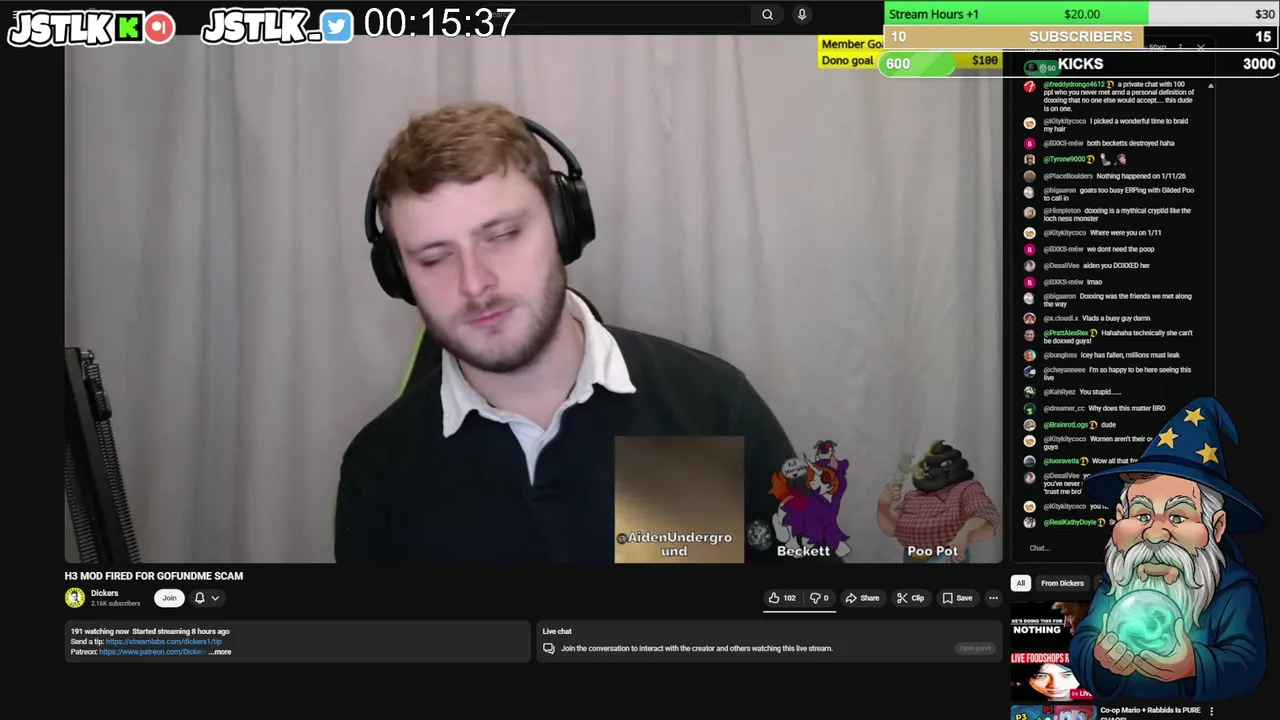Open chat panel three-dot options menu

[1180, 47]
